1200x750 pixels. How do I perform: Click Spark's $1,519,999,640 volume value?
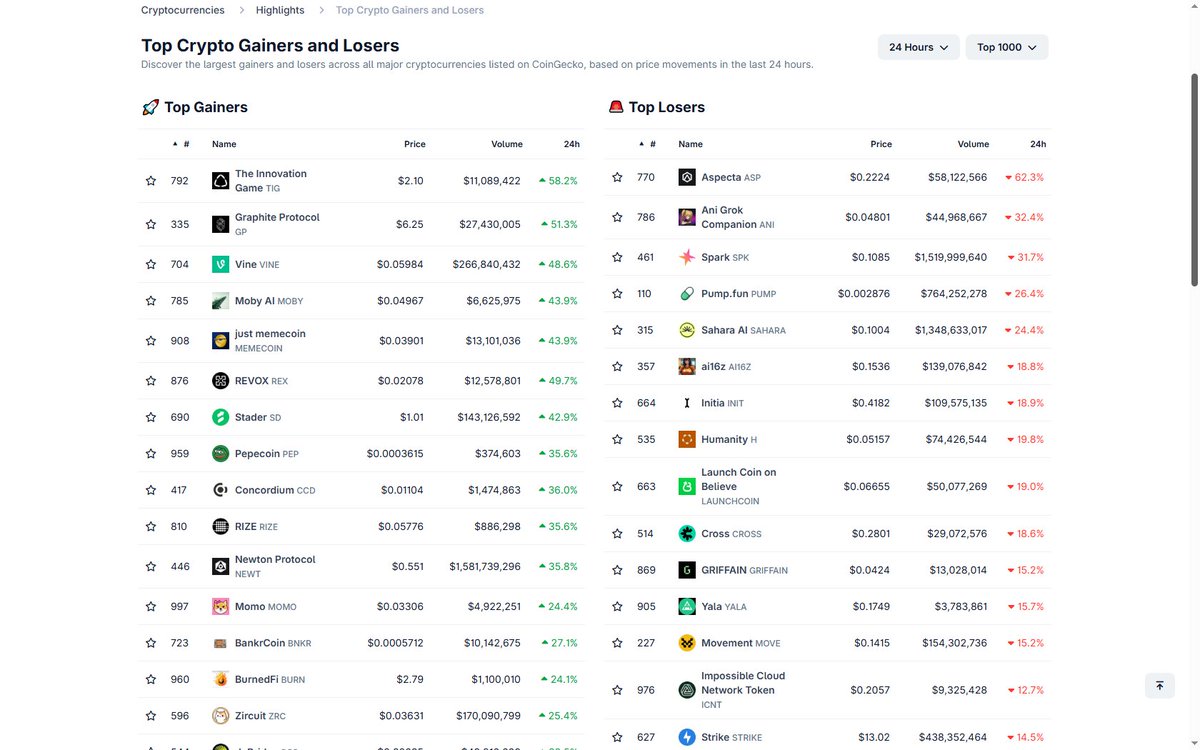(950, 257)
